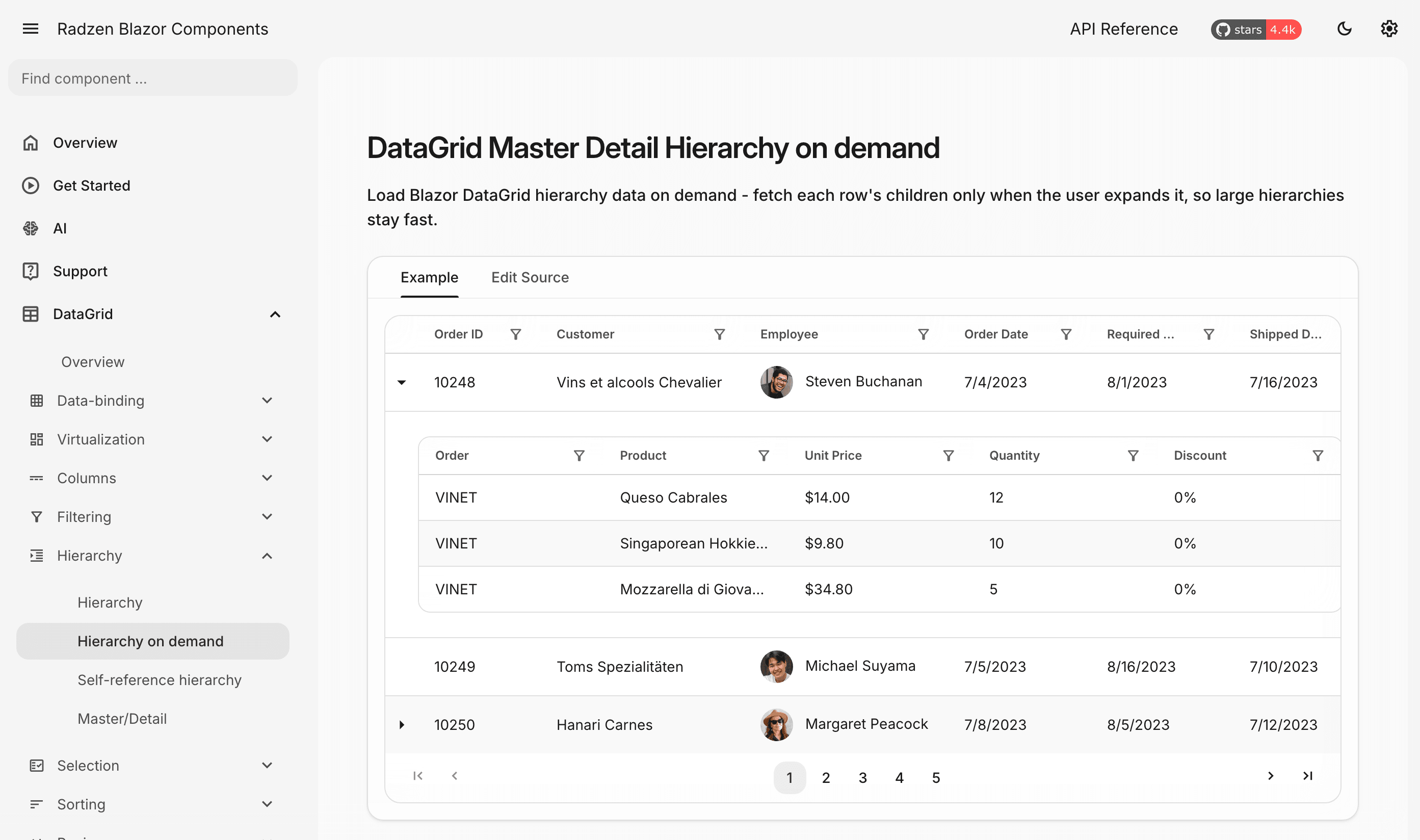Open the Hierarchy sub-page

110,602
